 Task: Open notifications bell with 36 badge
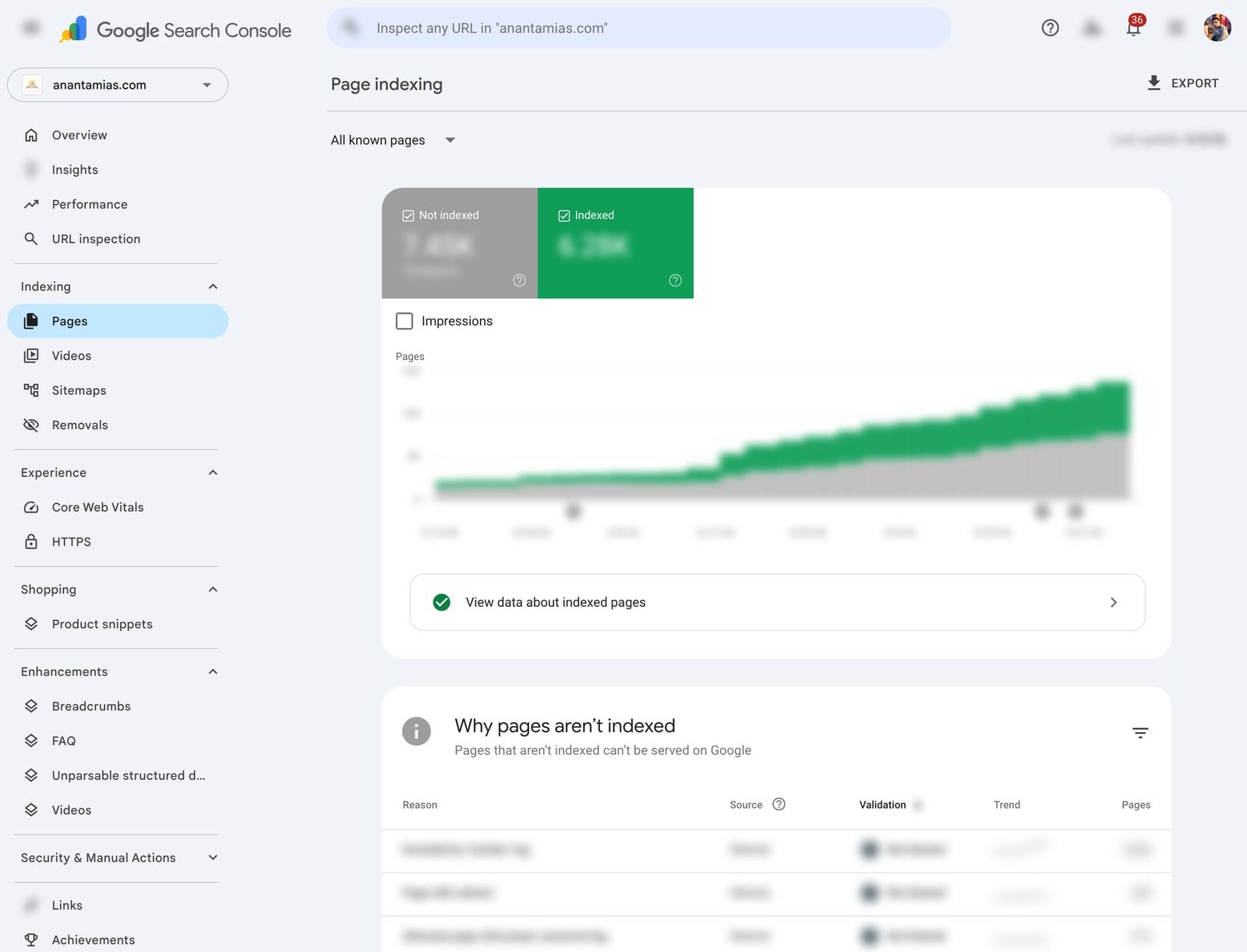click(x=1134, y=27)
